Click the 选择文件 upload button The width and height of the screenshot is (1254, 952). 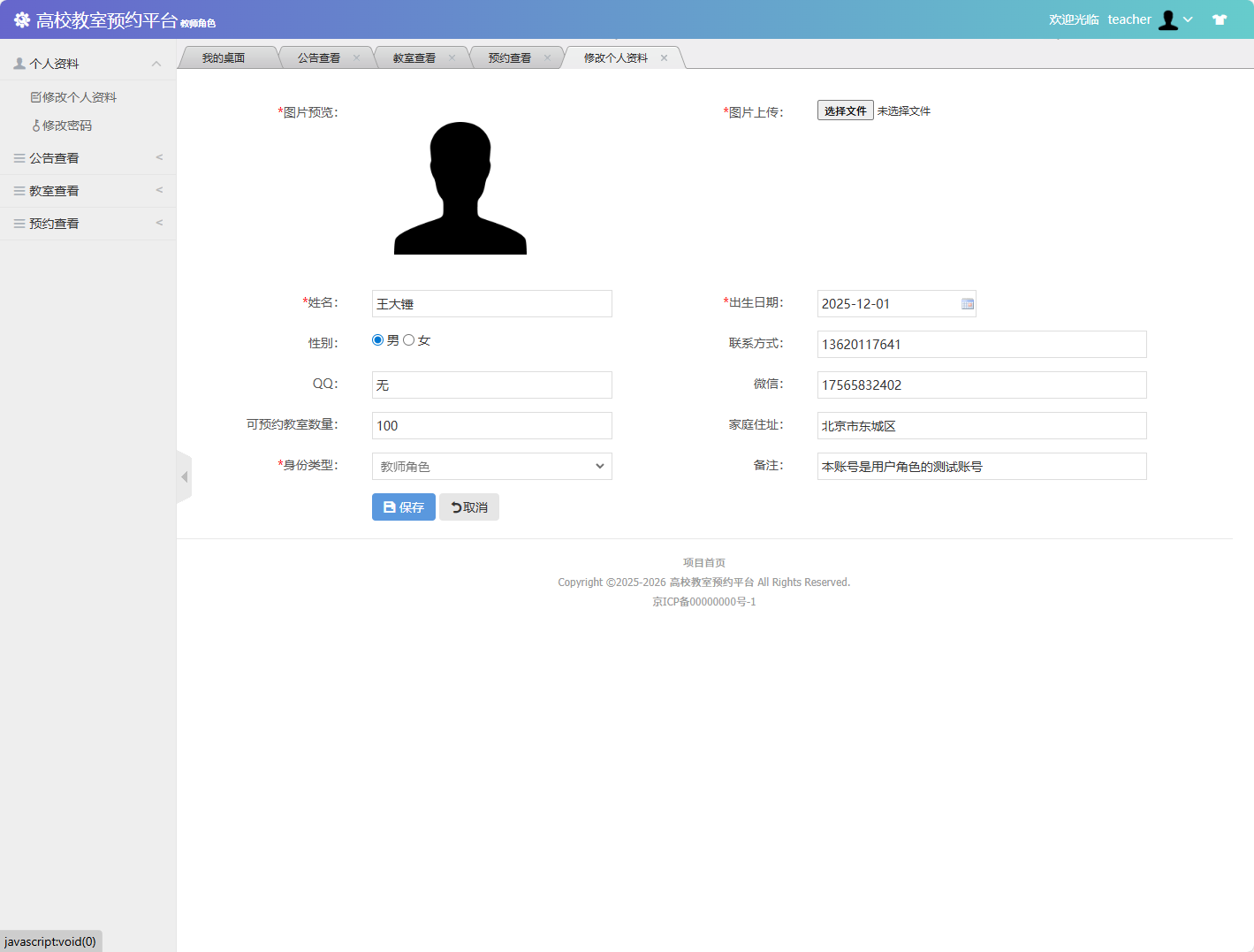point(844,110)
